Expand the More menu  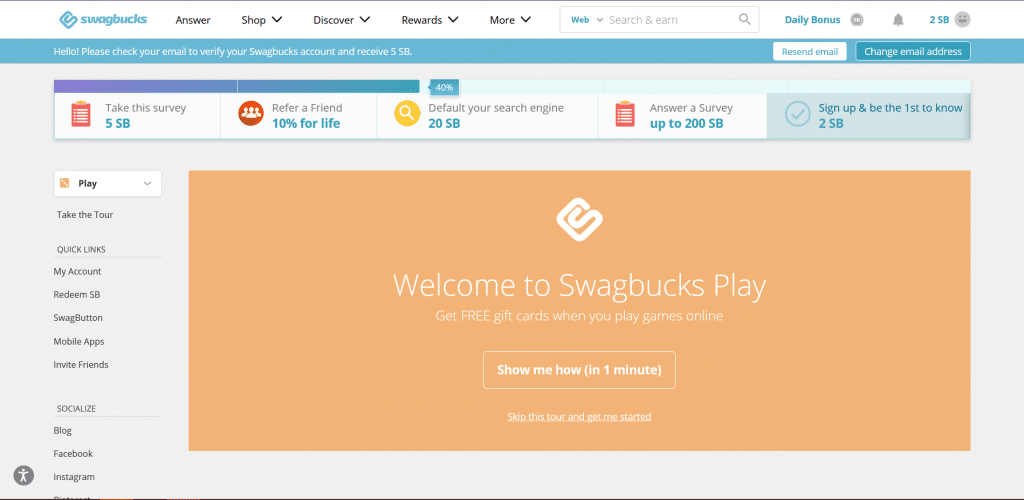click(x=510, y=20)
